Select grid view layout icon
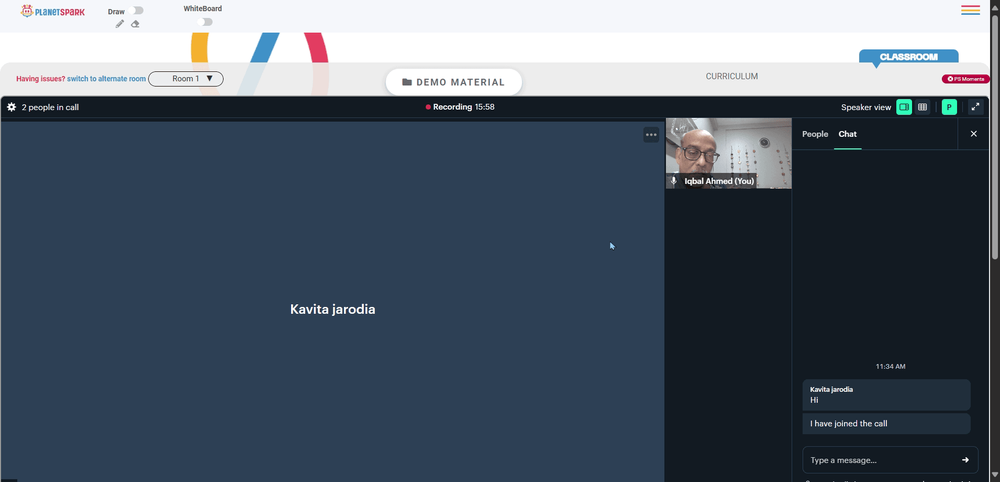Viewport: 1000px width, 482px height. point(922,107)
